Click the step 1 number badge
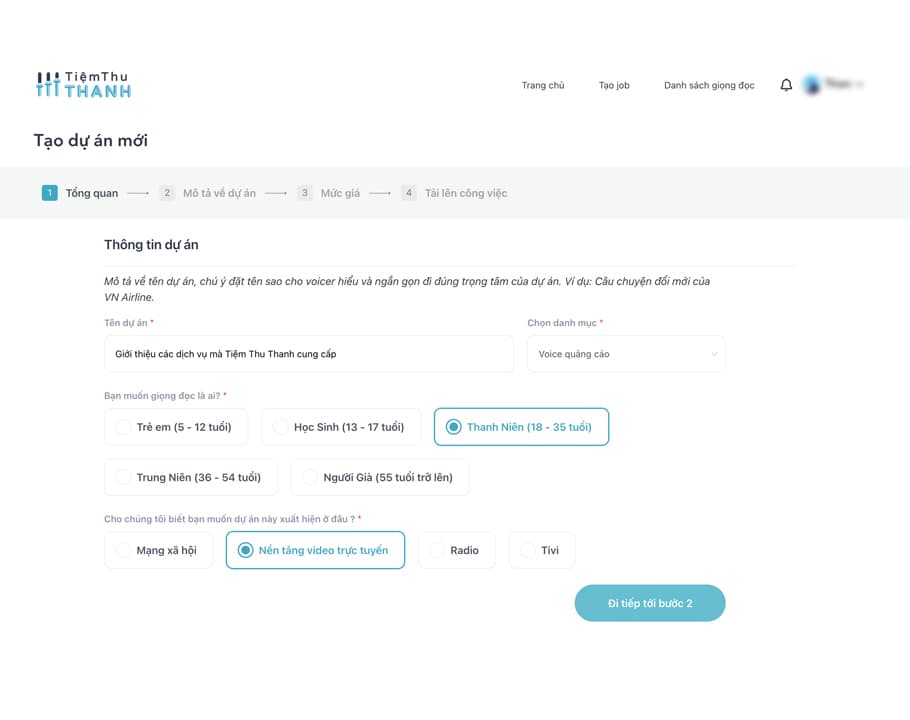The image size is (910, 720). (49, 193)
